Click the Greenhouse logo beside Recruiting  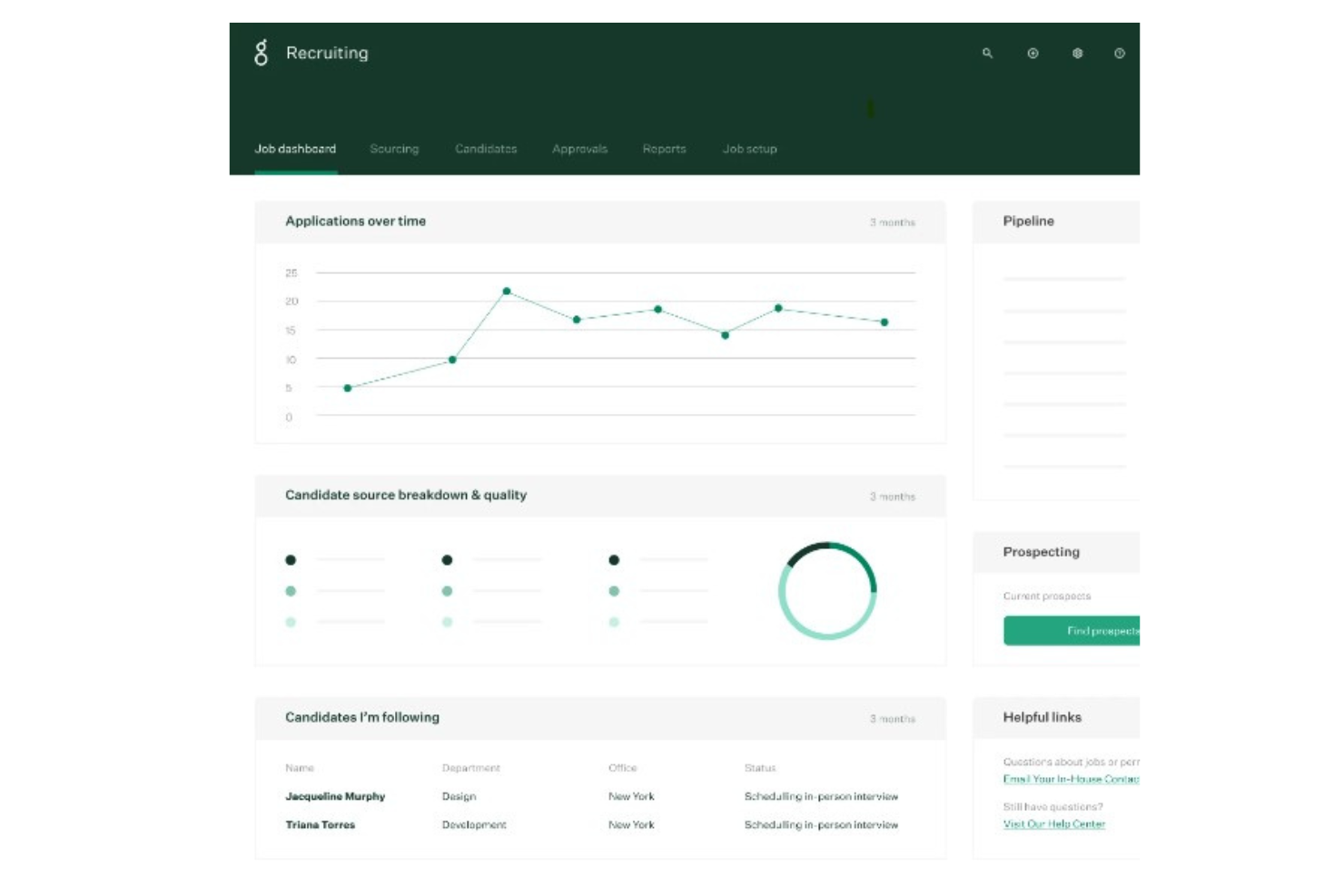[262, 53]
